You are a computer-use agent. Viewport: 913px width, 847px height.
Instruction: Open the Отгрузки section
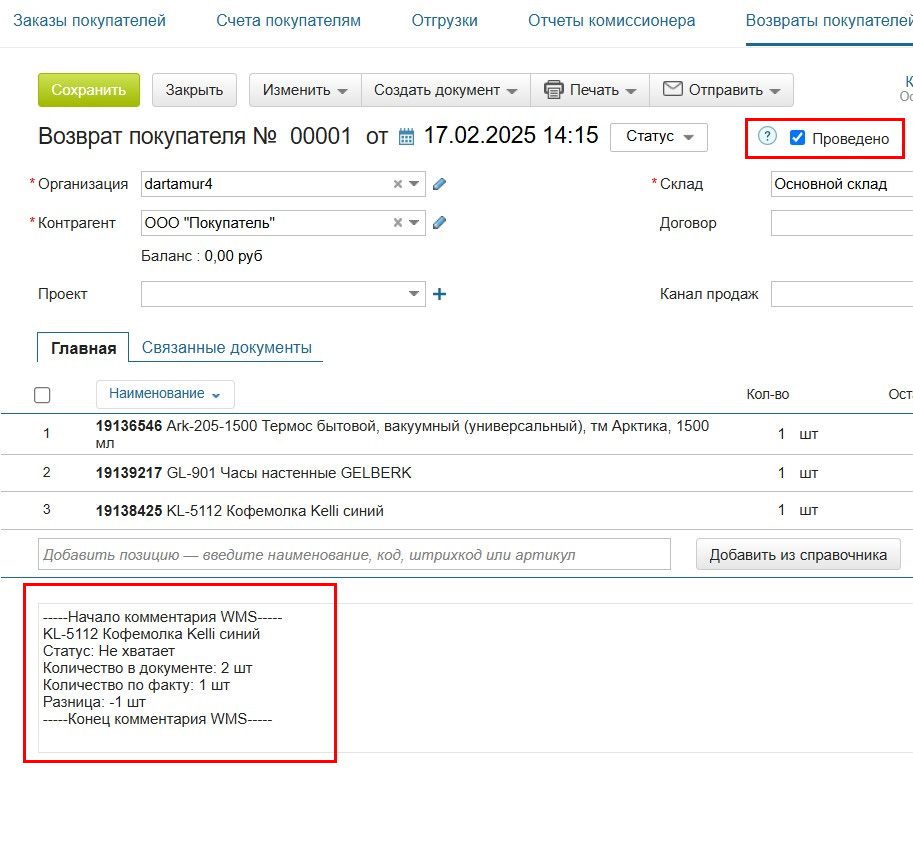(x=444, y=20)
